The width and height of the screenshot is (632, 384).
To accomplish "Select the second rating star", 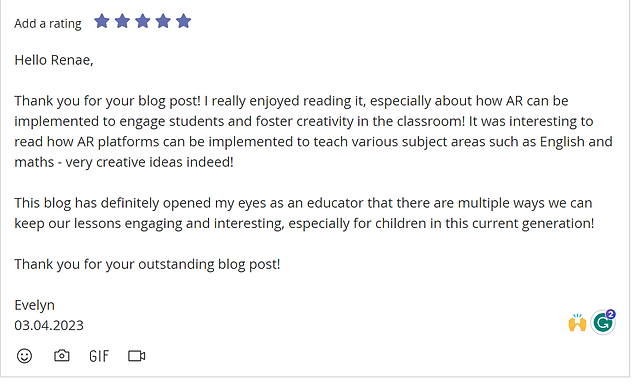I will coord(122,21).
